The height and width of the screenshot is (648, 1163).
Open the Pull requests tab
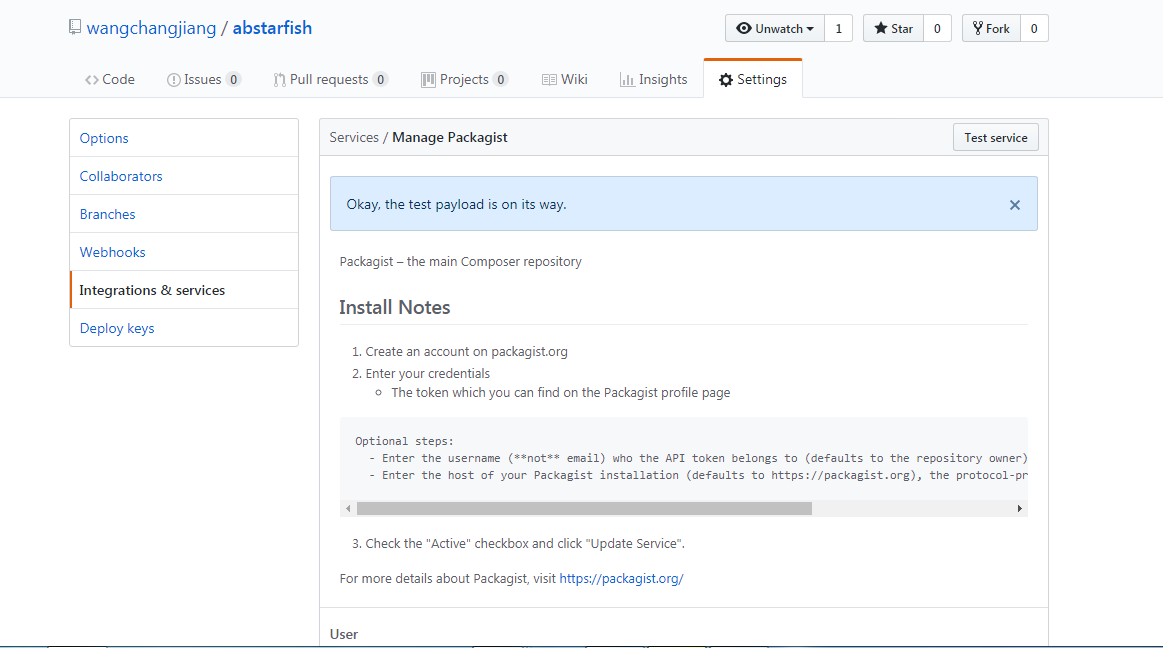[330, 79]
